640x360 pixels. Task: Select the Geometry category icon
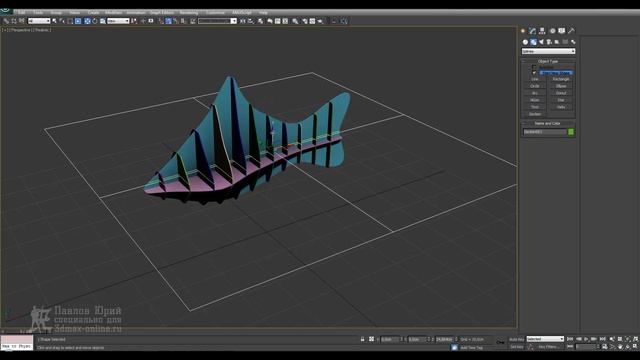(x=525, y=42)
